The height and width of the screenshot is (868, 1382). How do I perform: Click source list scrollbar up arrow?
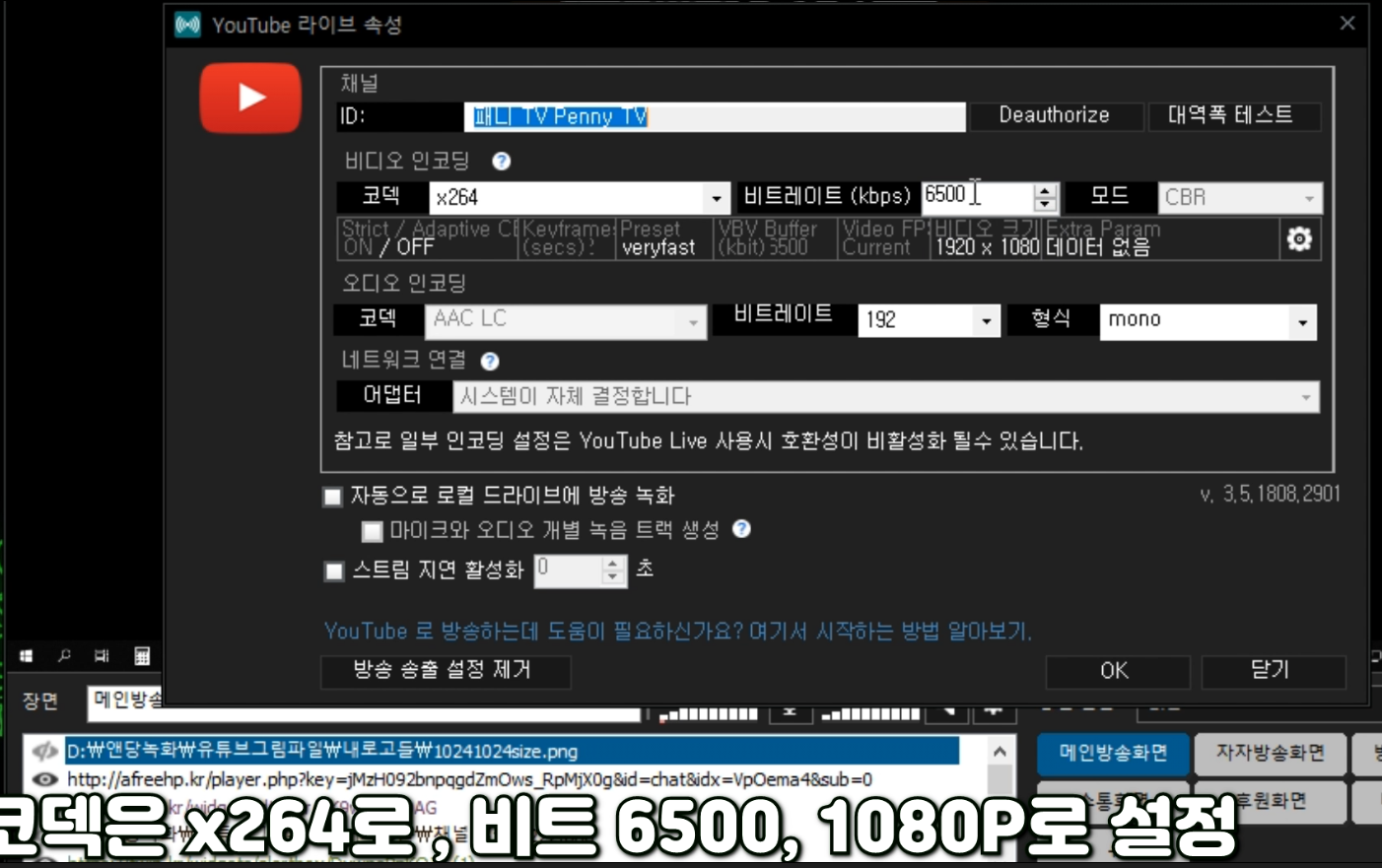[1000, 752]
